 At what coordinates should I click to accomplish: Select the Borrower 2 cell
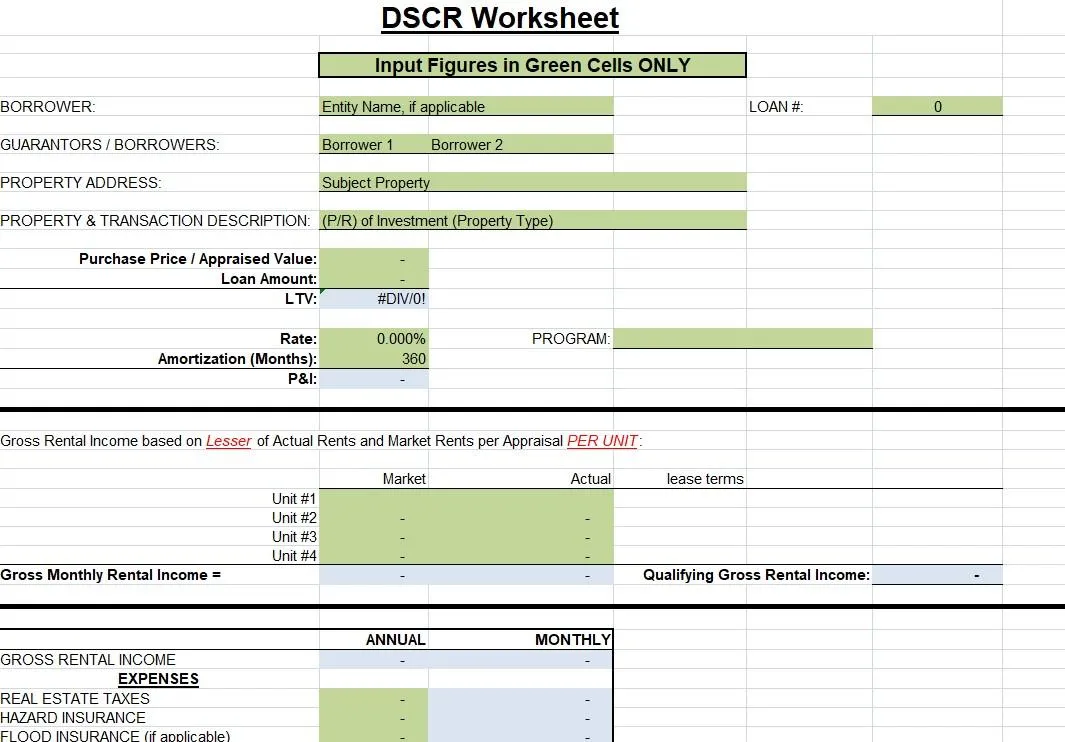pos(521,145)
